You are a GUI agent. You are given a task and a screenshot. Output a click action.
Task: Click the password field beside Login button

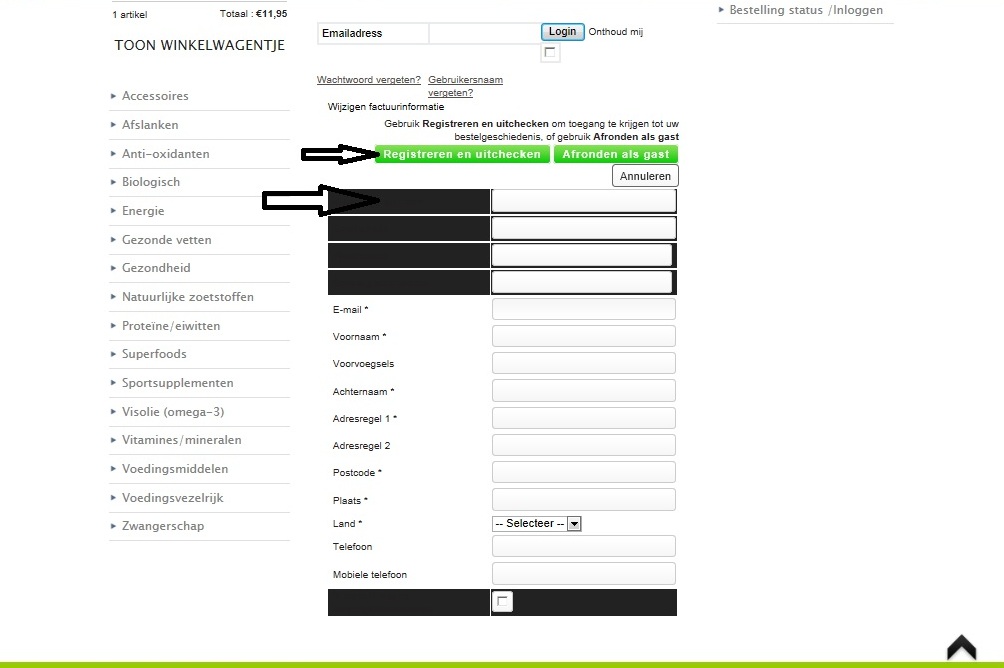tap(485, 33)
